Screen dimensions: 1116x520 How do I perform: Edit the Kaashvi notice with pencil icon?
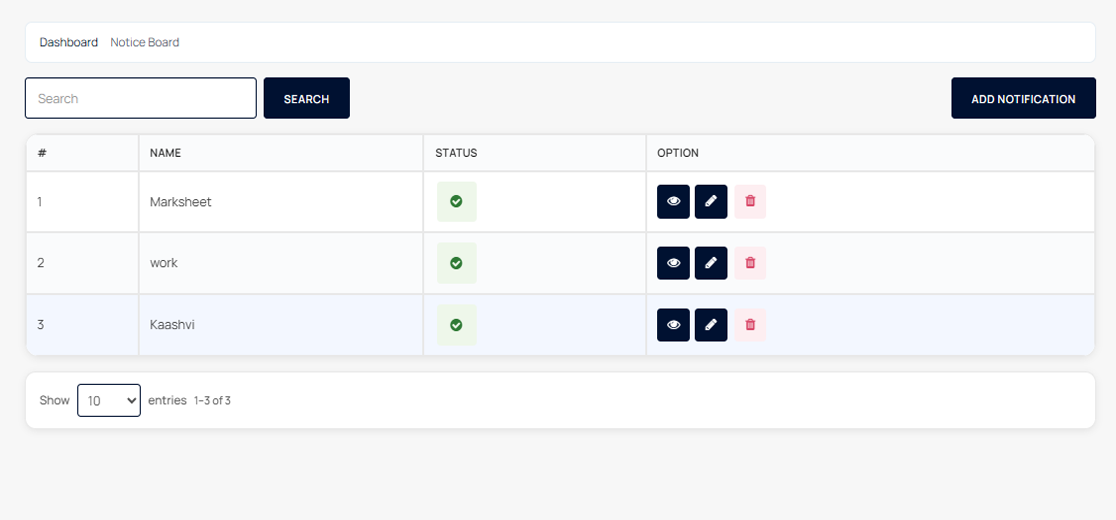[x=711, y=325]
